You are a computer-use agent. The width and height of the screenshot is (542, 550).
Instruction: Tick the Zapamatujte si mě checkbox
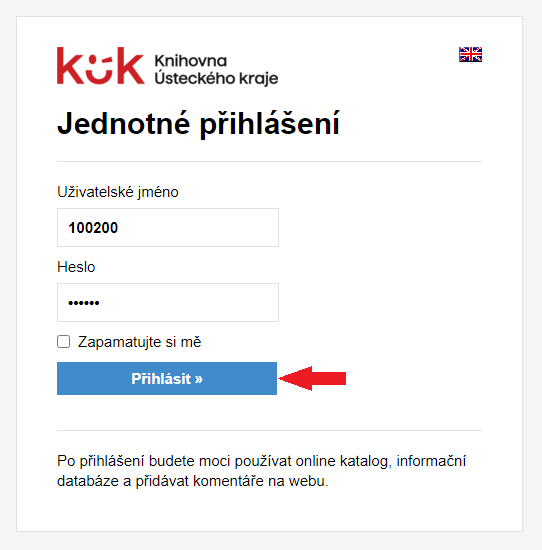pyautogui.click(x=63, y=342)
